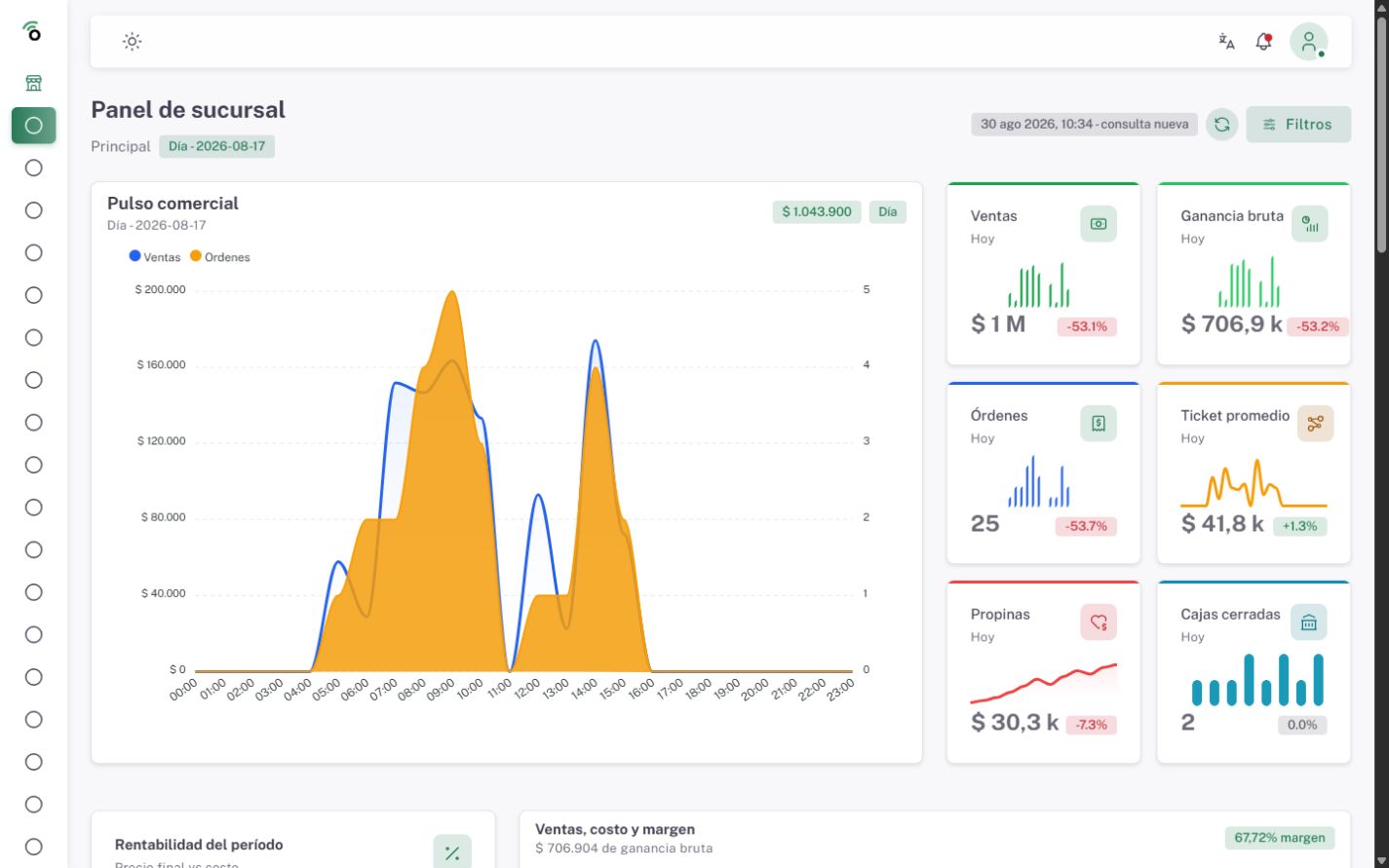
Task: Click the Ventas bar sparkline thumbnail
Action: 1039,284
